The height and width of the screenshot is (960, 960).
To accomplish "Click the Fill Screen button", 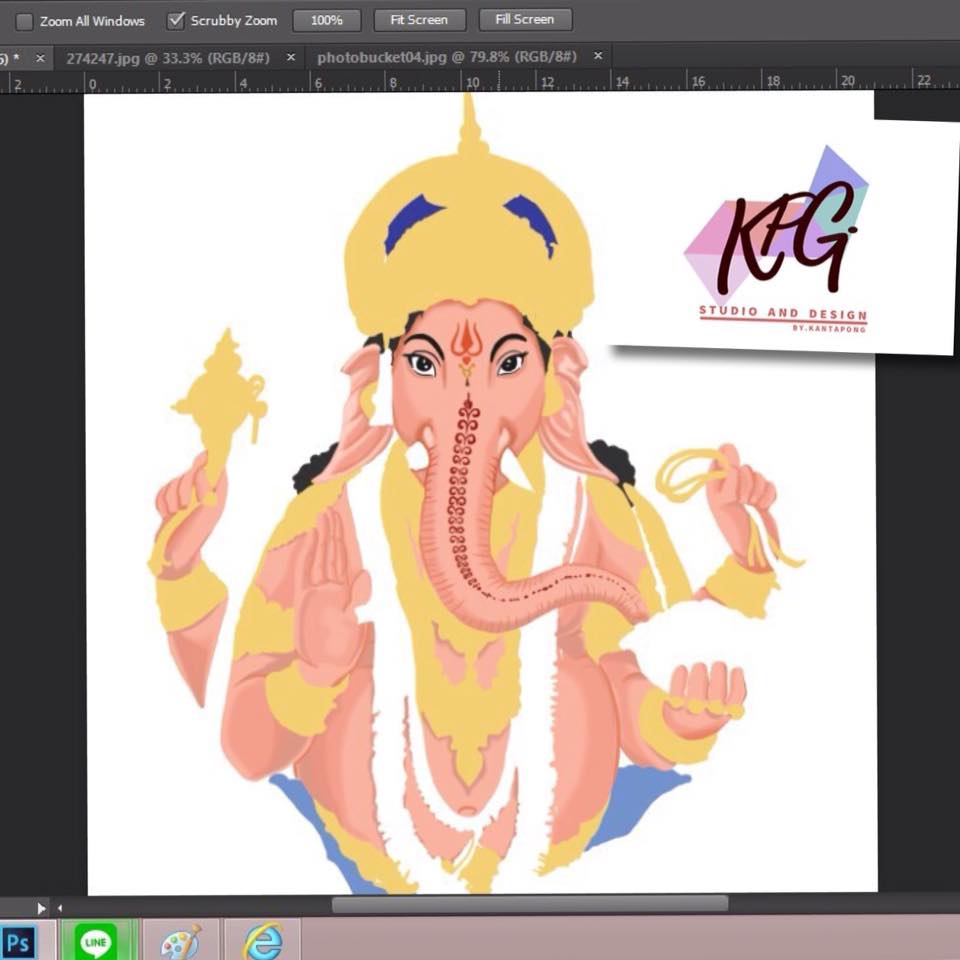I will 525,19.
